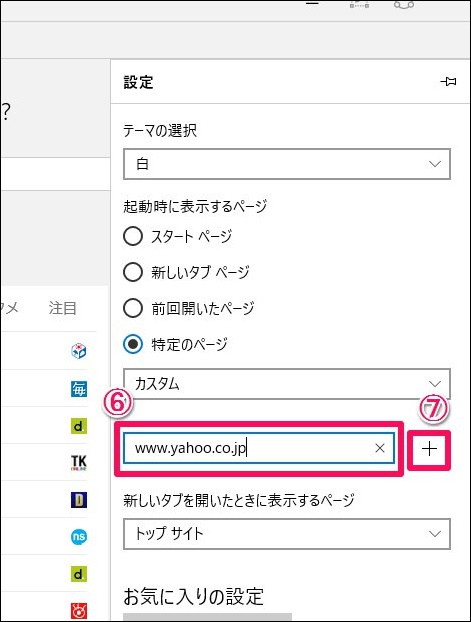Choose the 前回開いたページ radio option
Viewport: 471px width, 622px height.
point(189,308)
